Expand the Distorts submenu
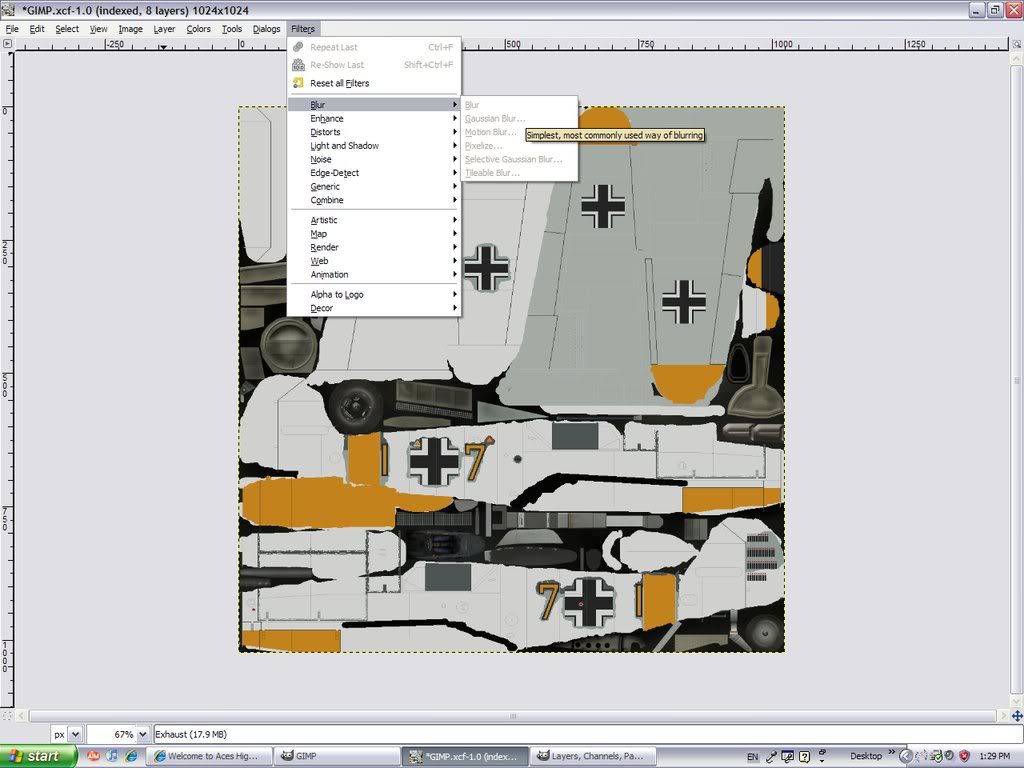1024x768 pixels. 374,132
